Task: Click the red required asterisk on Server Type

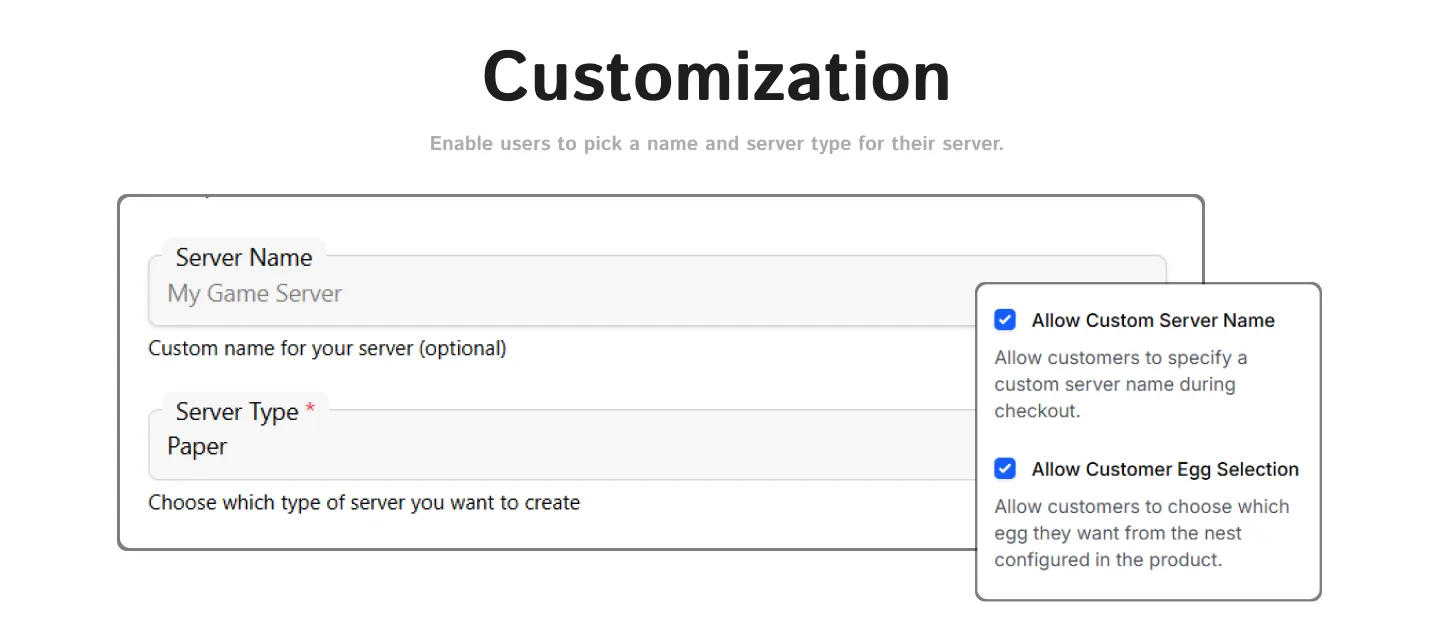Action: (310, 410)
